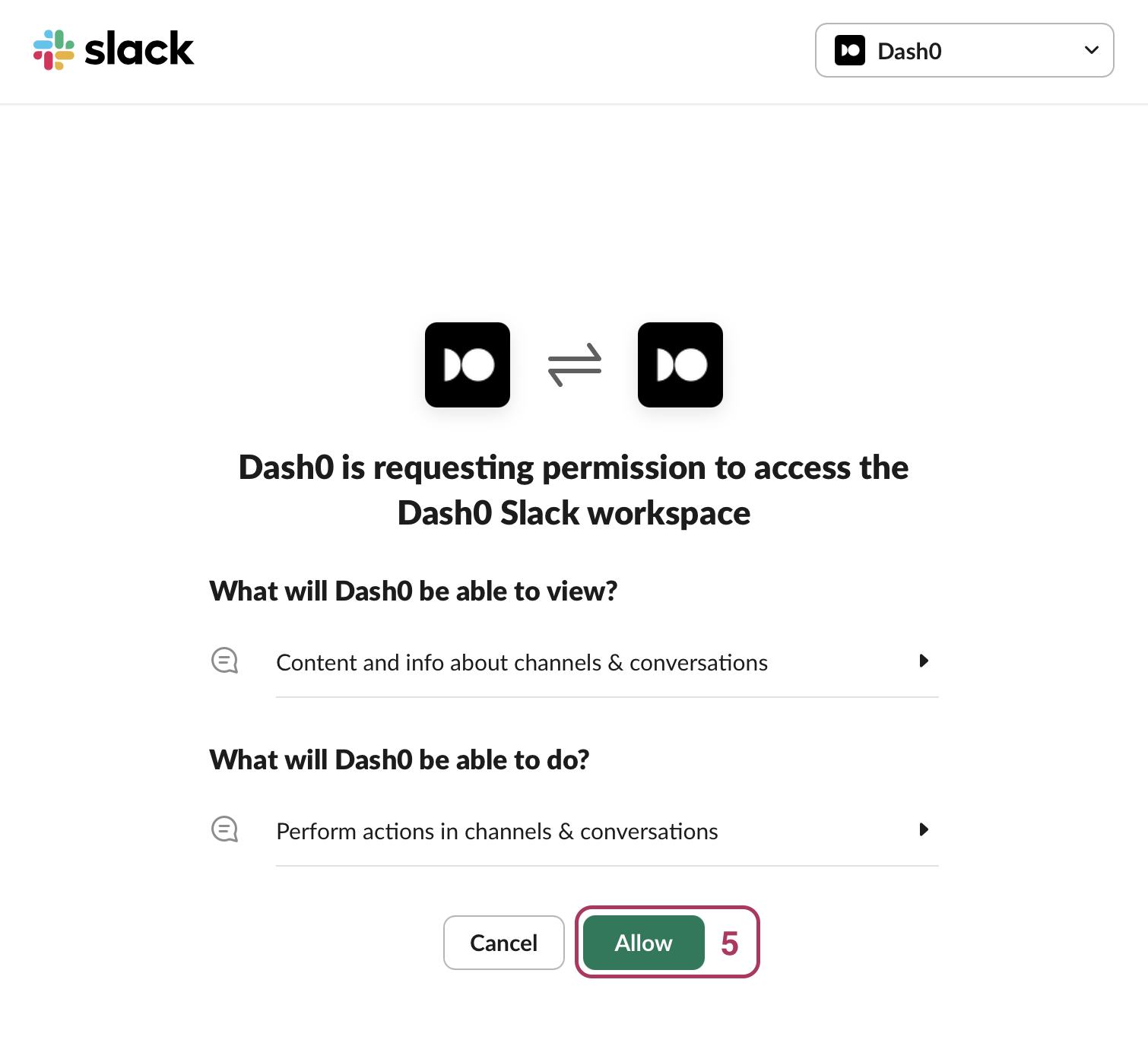Image resolution: width=1148 pixels, height=1043 pixels.
Task: Click the Slack logo icon
Action: 54,50
